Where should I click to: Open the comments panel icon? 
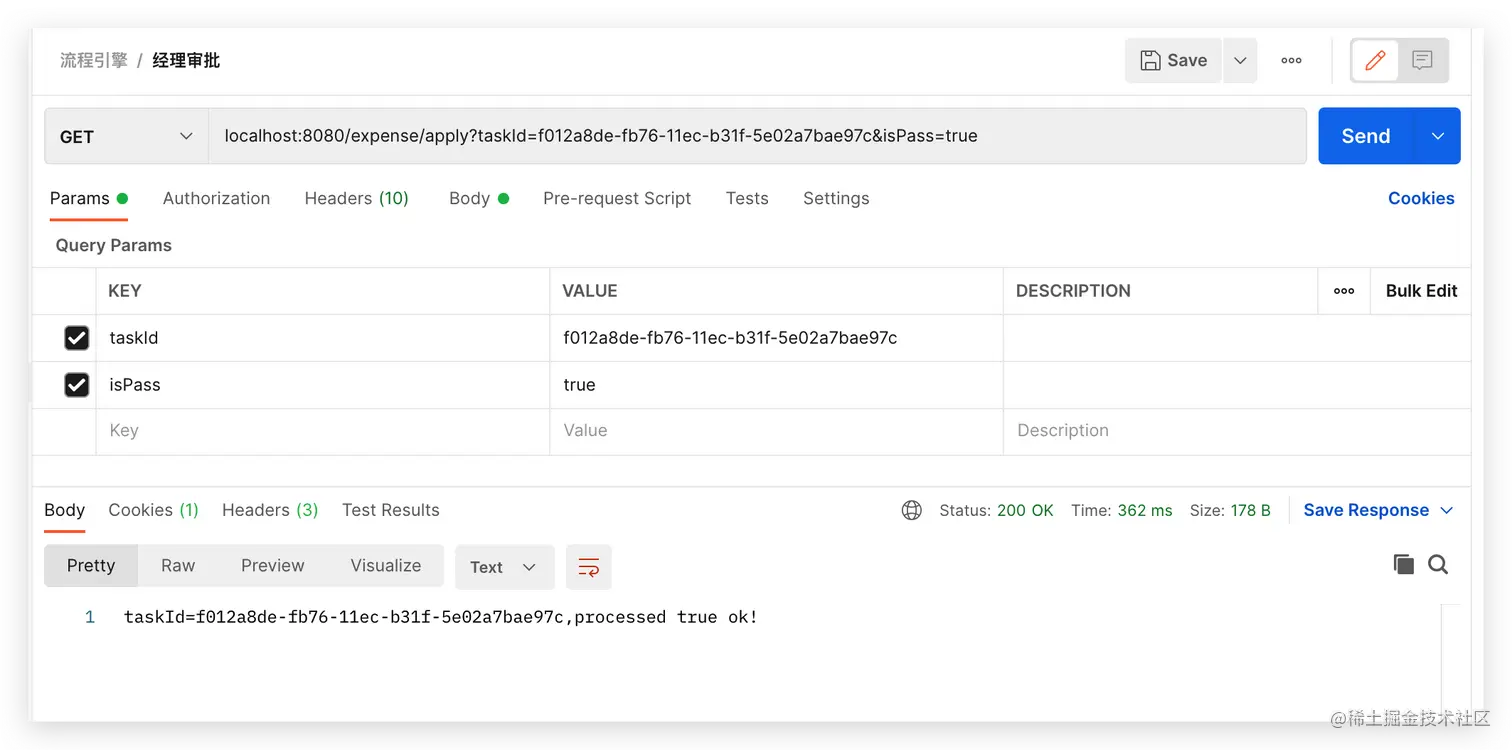tap(1422, 60)
